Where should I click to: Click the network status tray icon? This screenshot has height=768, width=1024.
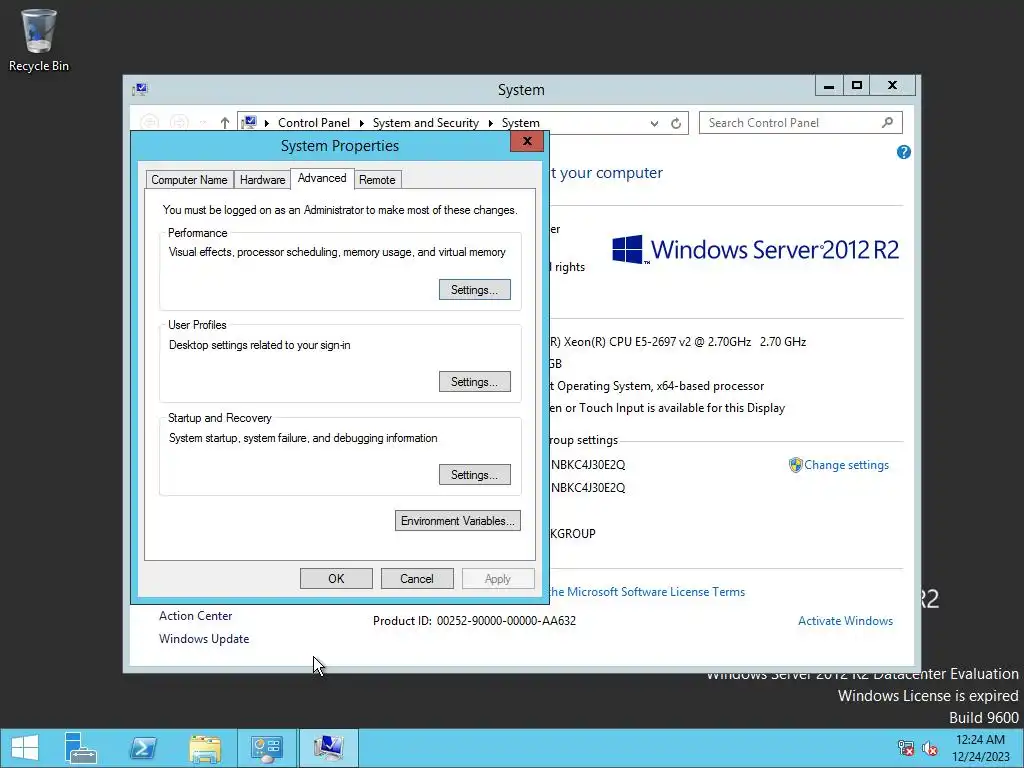pos(906,748)
